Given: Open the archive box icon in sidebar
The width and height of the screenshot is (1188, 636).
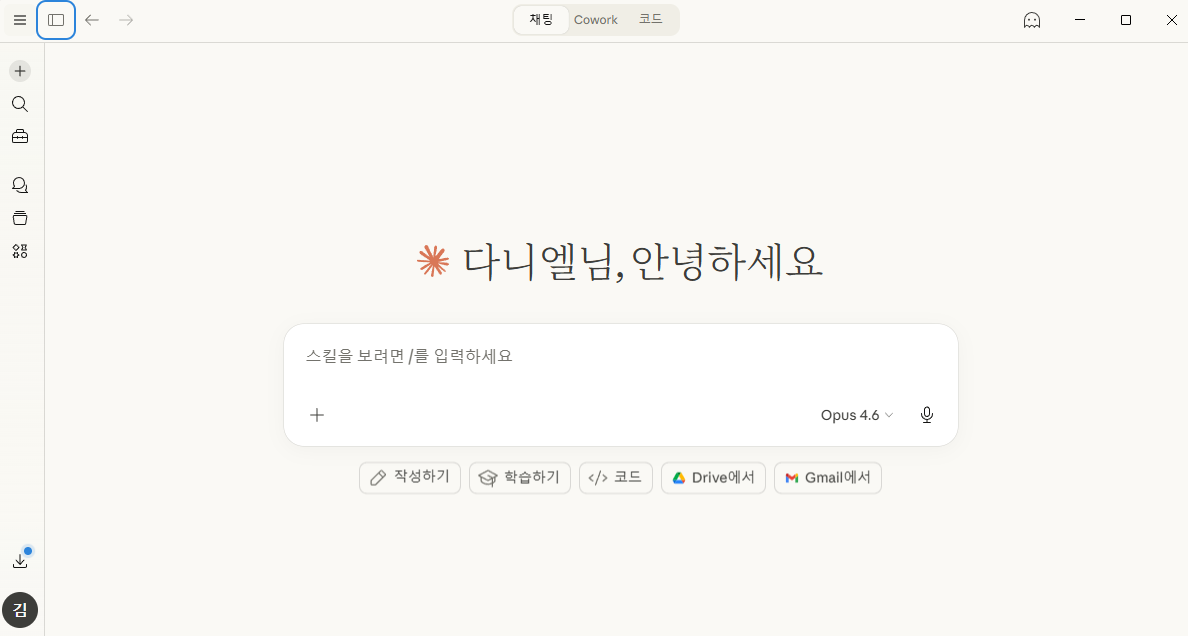Looking at the screenshot, I should 20,217.
